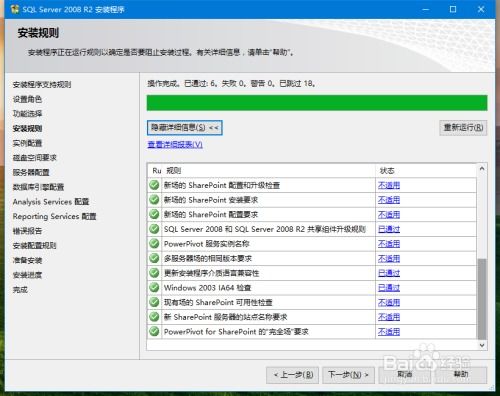Select 功能选择 step in sidebar
This screenshot has height=396, width=500.
tap(27, 114)
